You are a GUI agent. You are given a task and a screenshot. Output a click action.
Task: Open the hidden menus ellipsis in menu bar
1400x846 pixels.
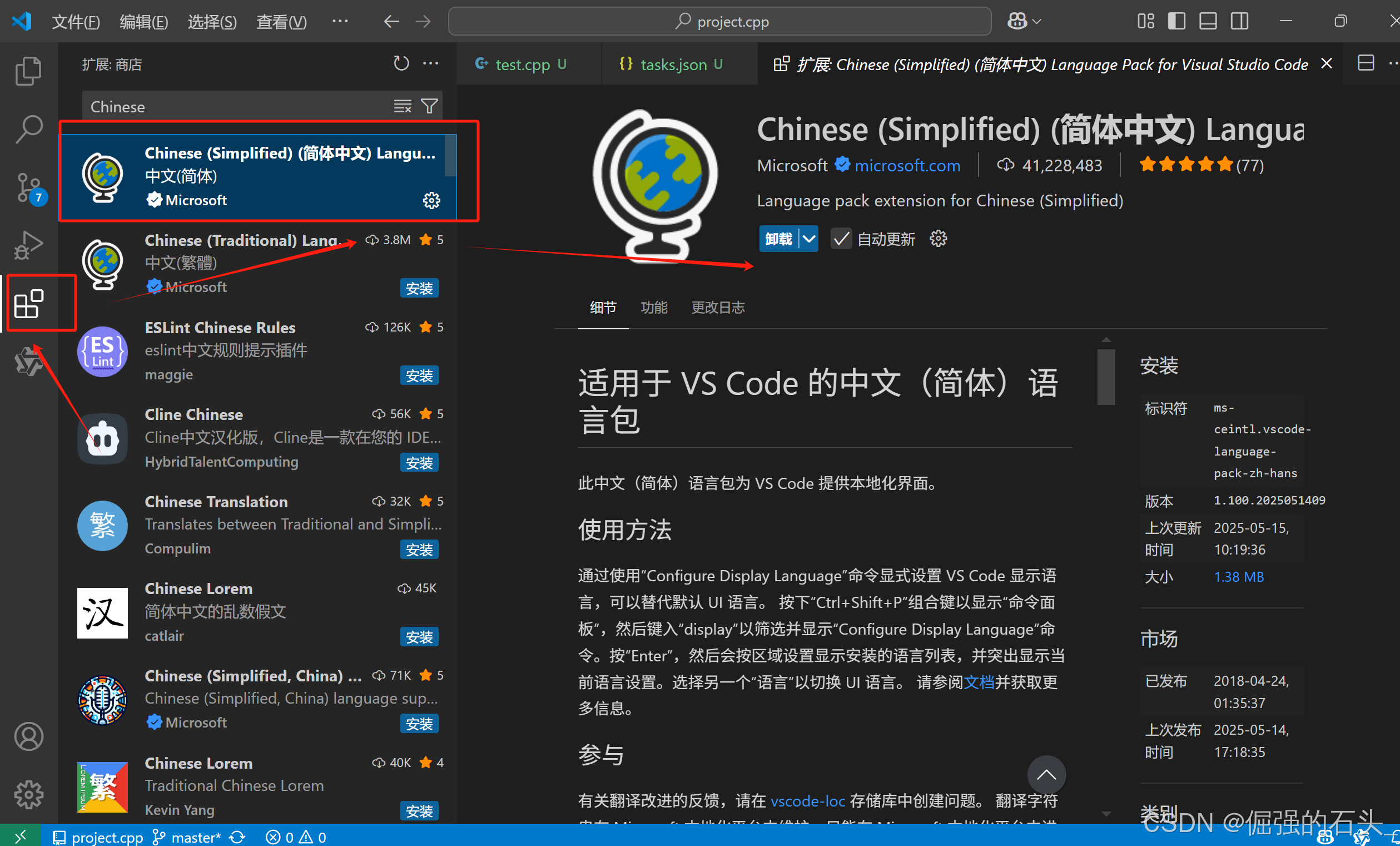340,22
